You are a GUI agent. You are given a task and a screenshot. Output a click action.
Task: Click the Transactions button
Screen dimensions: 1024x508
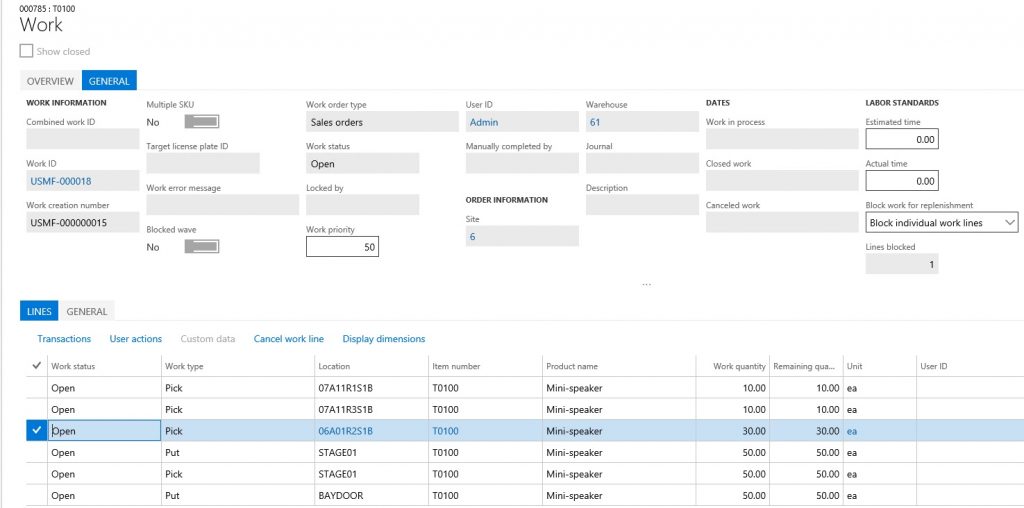pyautogui.click(x=64, y=339)
